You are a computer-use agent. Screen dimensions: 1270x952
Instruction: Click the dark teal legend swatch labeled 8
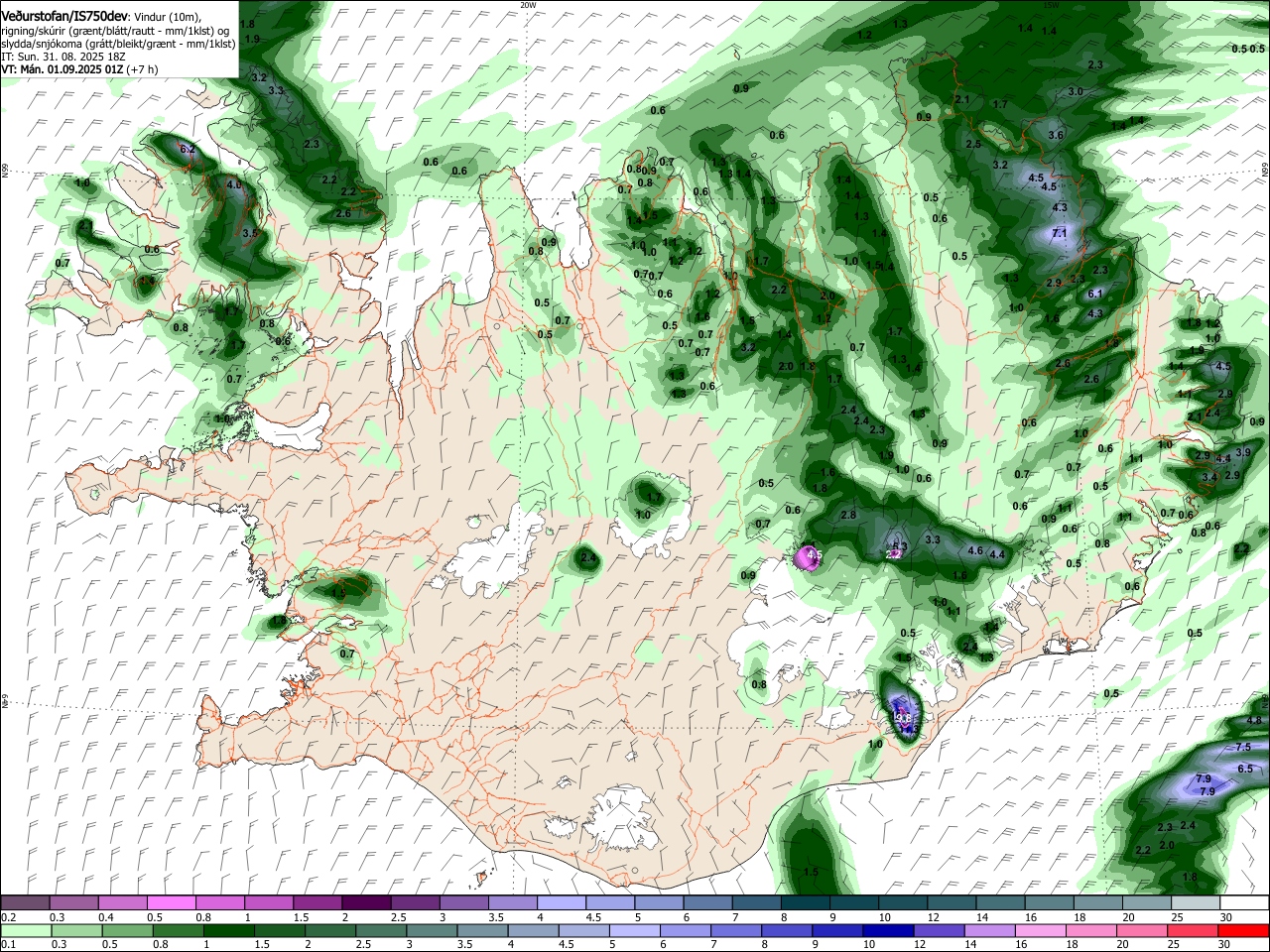pos(805,903)
